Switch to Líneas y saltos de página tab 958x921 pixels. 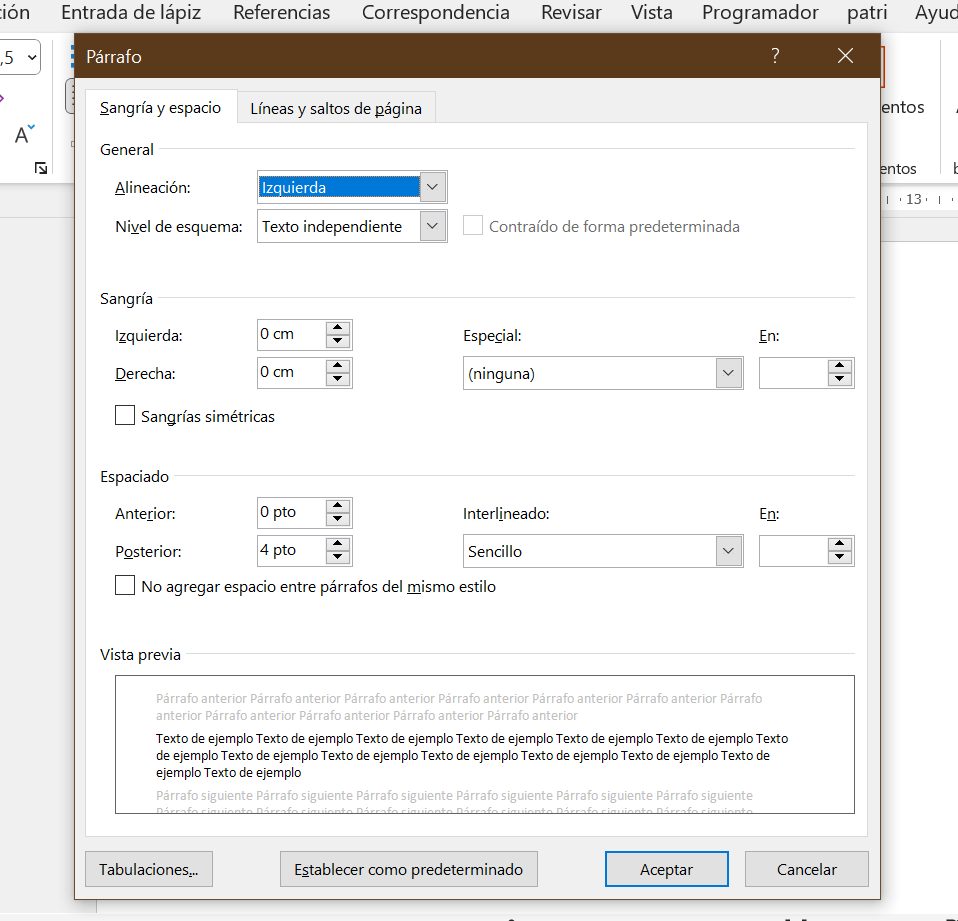(x=336, y=108)
